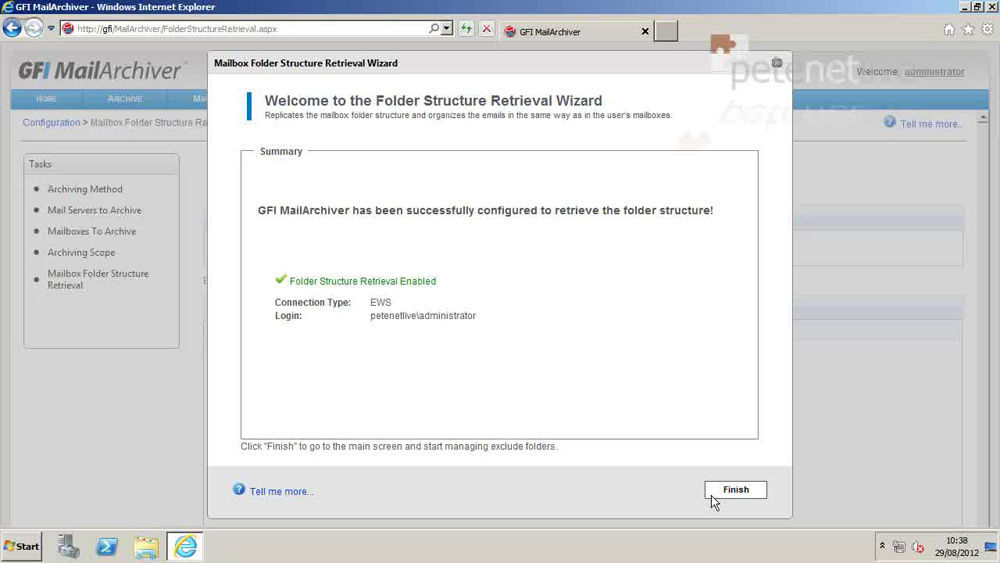Click background page help question icon
Viewport: 1000px width, 563px height.
tap(890, 122)
